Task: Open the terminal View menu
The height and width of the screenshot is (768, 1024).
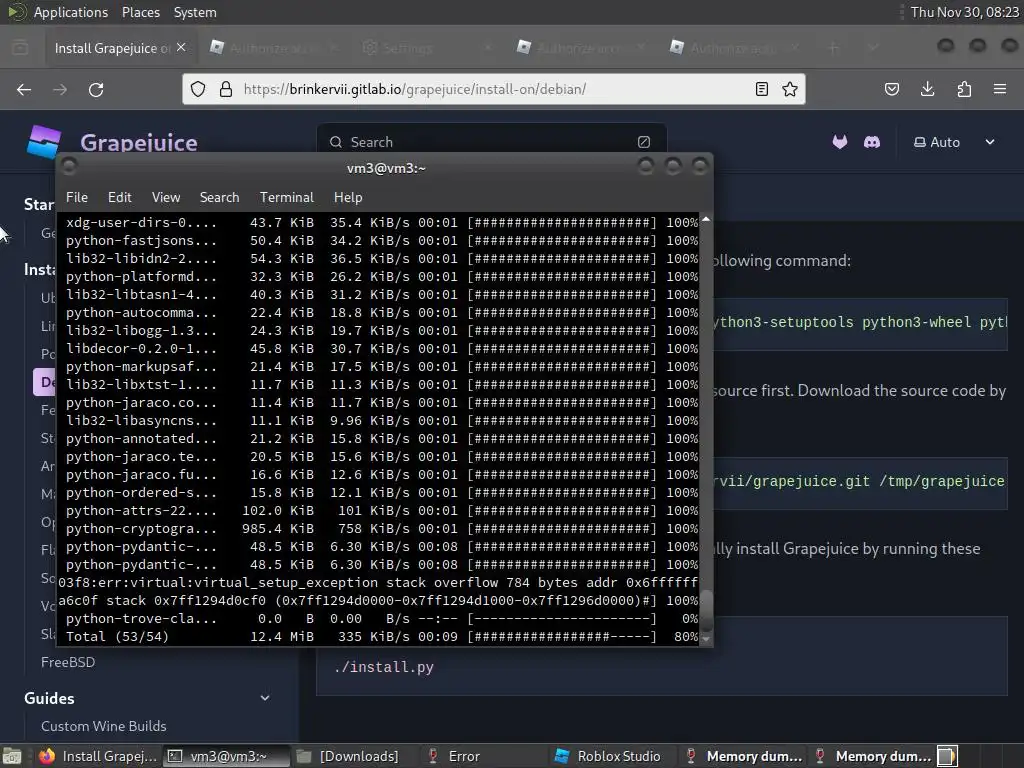Action: pos(166,197)
